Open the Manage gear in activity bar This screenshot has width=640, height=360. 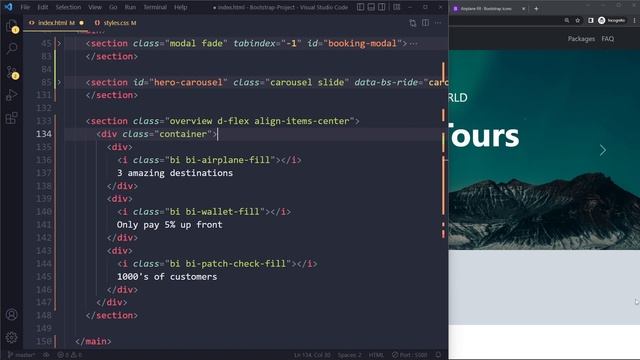point(11,338)
